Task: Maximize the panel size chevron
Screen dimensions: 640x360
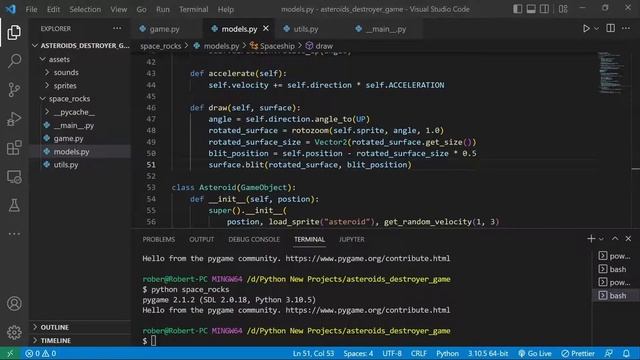Action: pos(615,239)
